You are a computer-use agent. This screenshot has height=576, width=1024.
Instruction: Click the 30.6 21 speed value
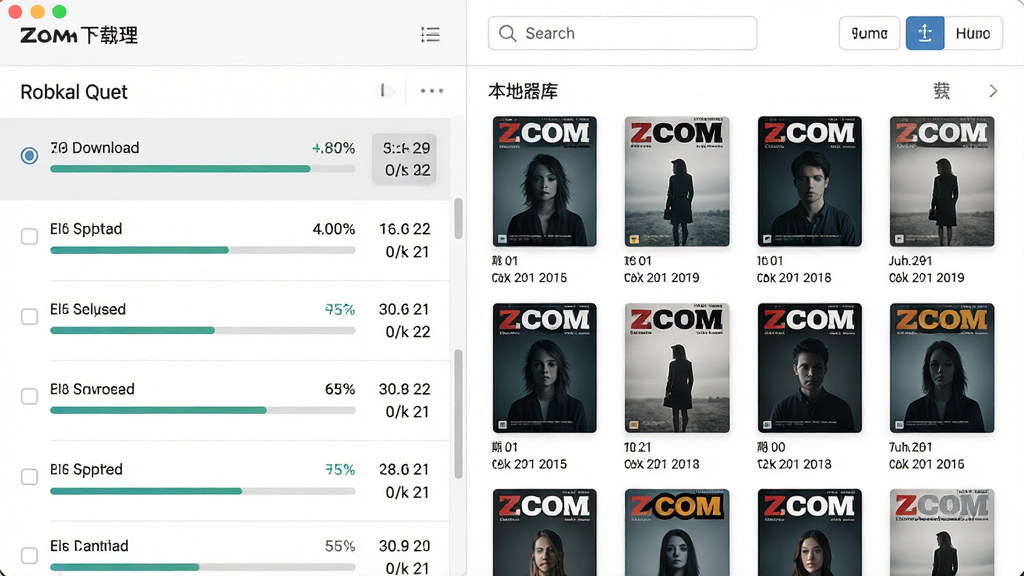point(404,310)
